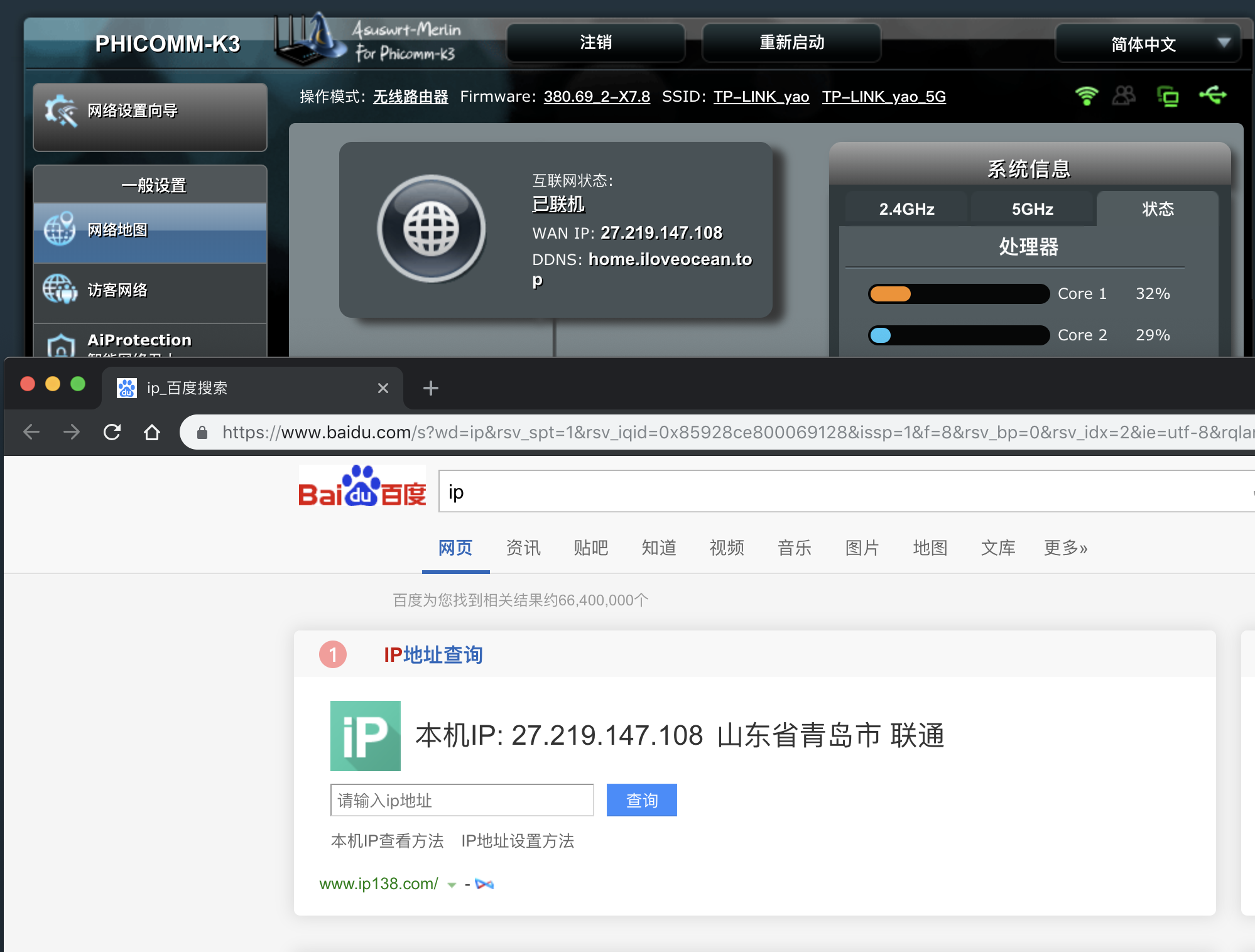The width and height of the screenshot is (1255, 952).
Task: Click the green iP logo image
Action: coord(366,736)
